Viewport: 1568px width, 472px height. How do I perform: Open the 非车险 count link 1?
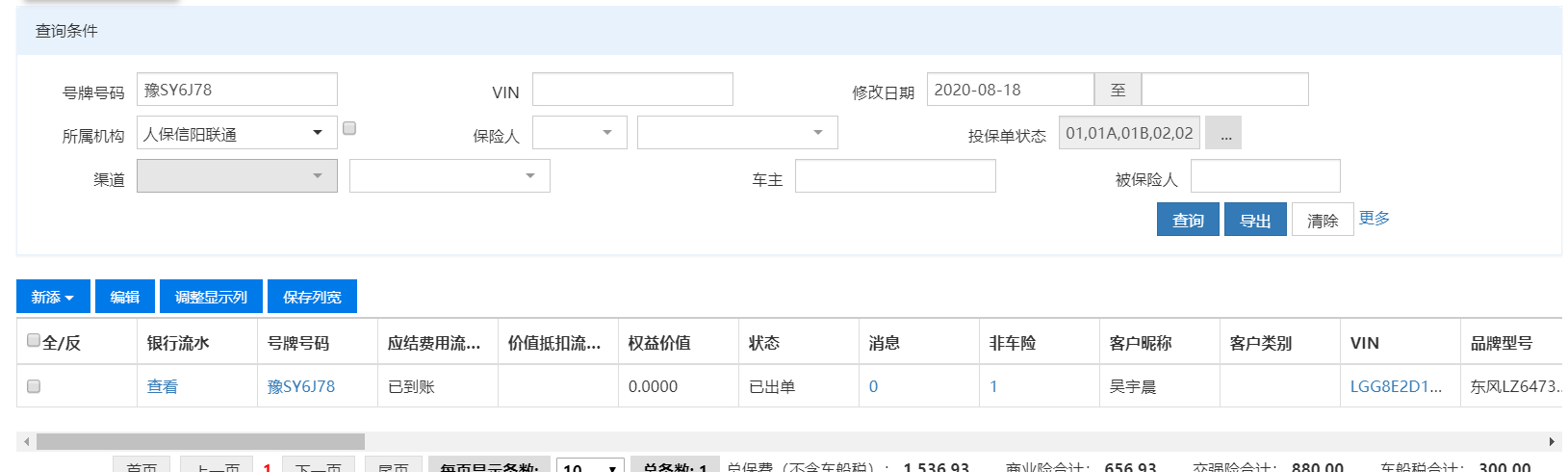tap(993, 386)
